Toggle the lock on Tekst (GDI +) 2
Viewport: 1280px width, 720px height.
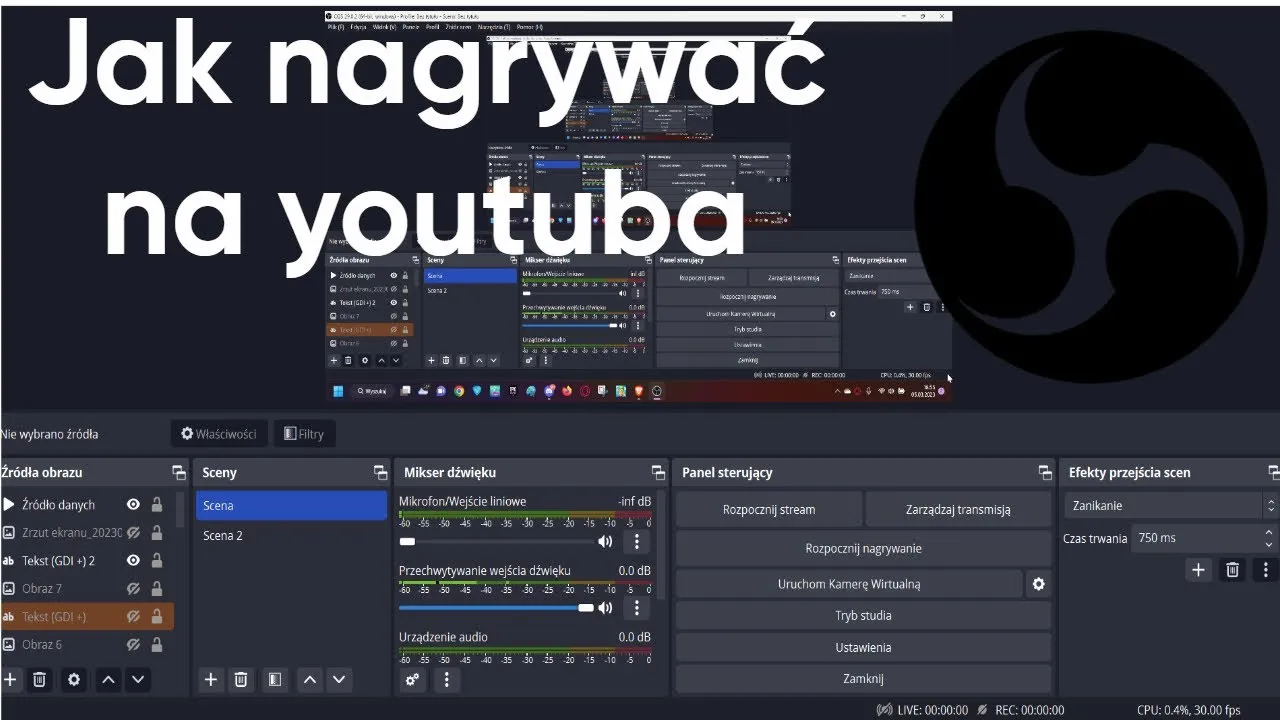(x=157, y=561)
